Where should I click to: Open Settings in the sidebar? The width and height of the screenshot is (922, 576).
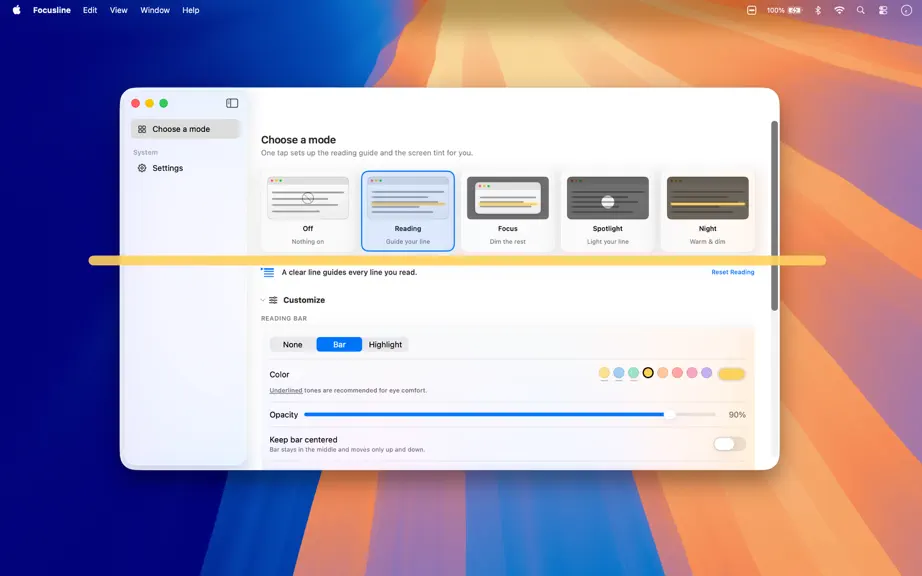click(x=185, y=168)
